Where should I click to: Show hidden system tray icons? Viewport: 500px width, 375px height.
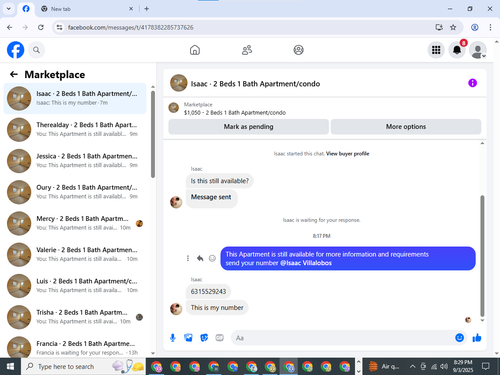click(x=412, y=367)
